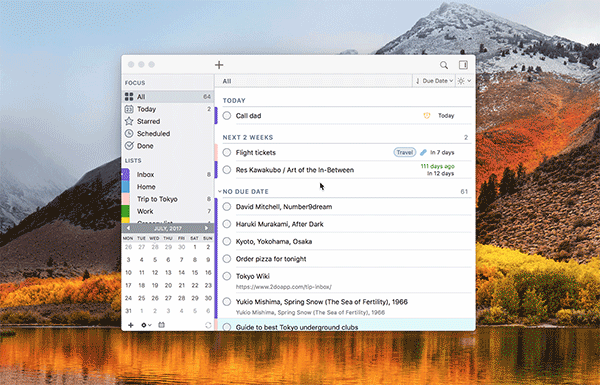Select the All focus grid icon

point(129,97)
